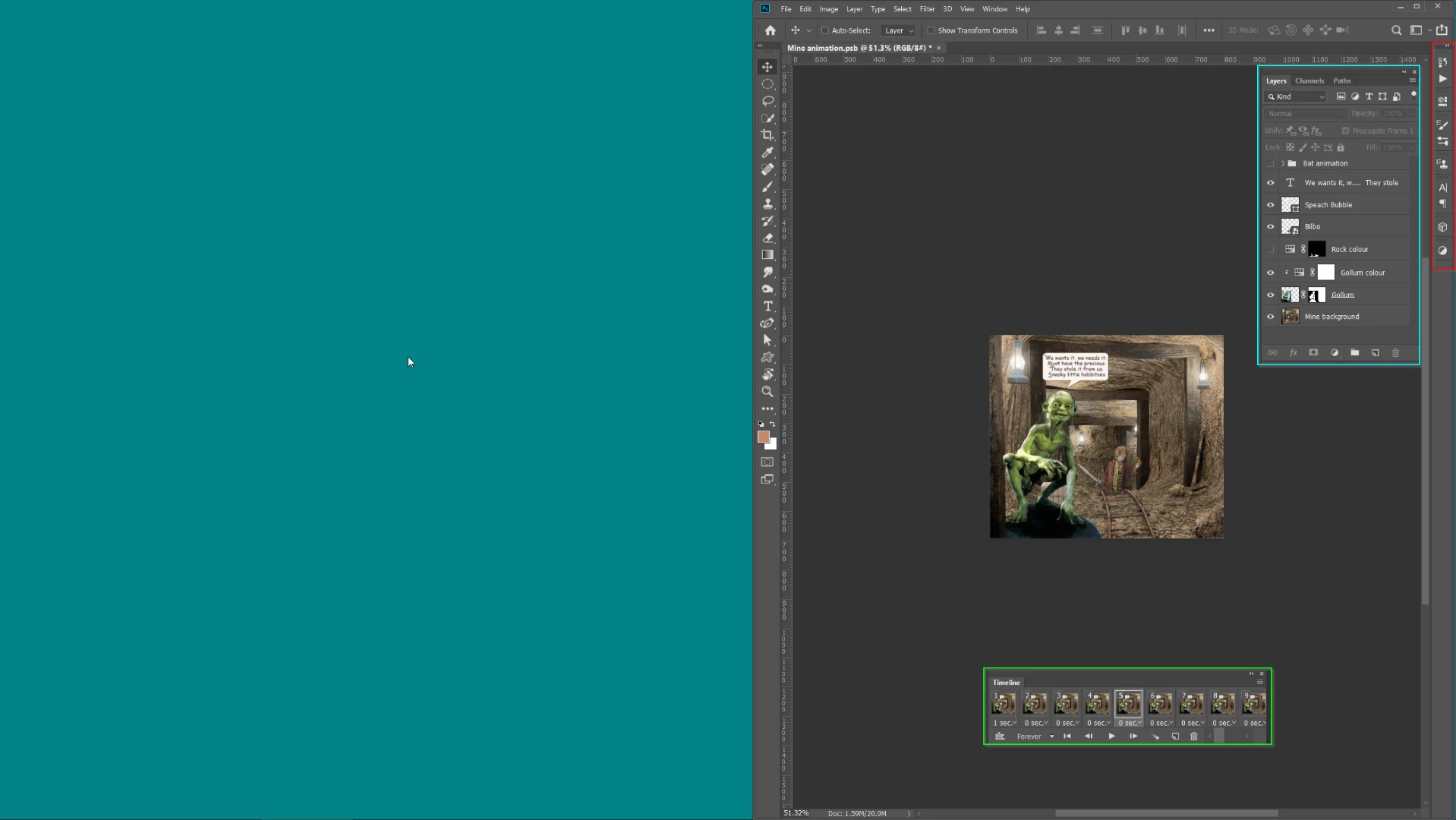The width and height of the screenshot is (1456, 820).
Task: Create a new adjustment layer
Action: (1335, 353)
